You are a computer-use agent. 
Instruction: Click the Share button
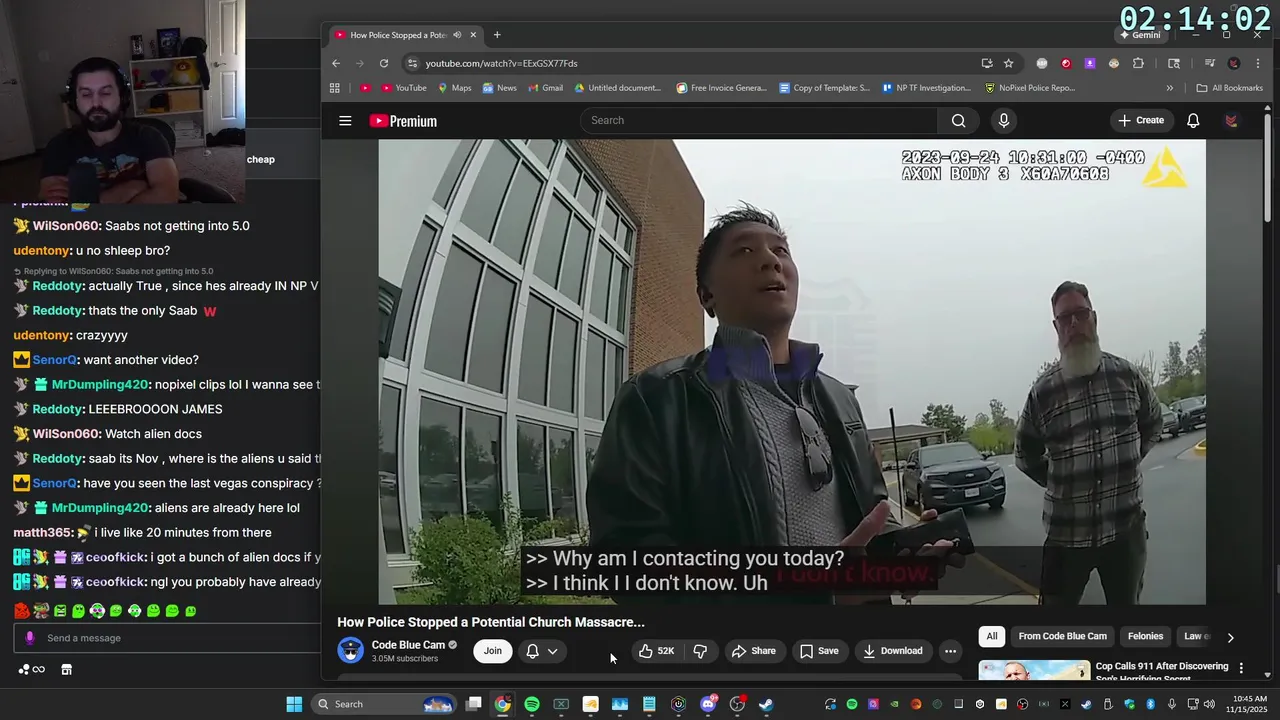click(x=753, y=651)
